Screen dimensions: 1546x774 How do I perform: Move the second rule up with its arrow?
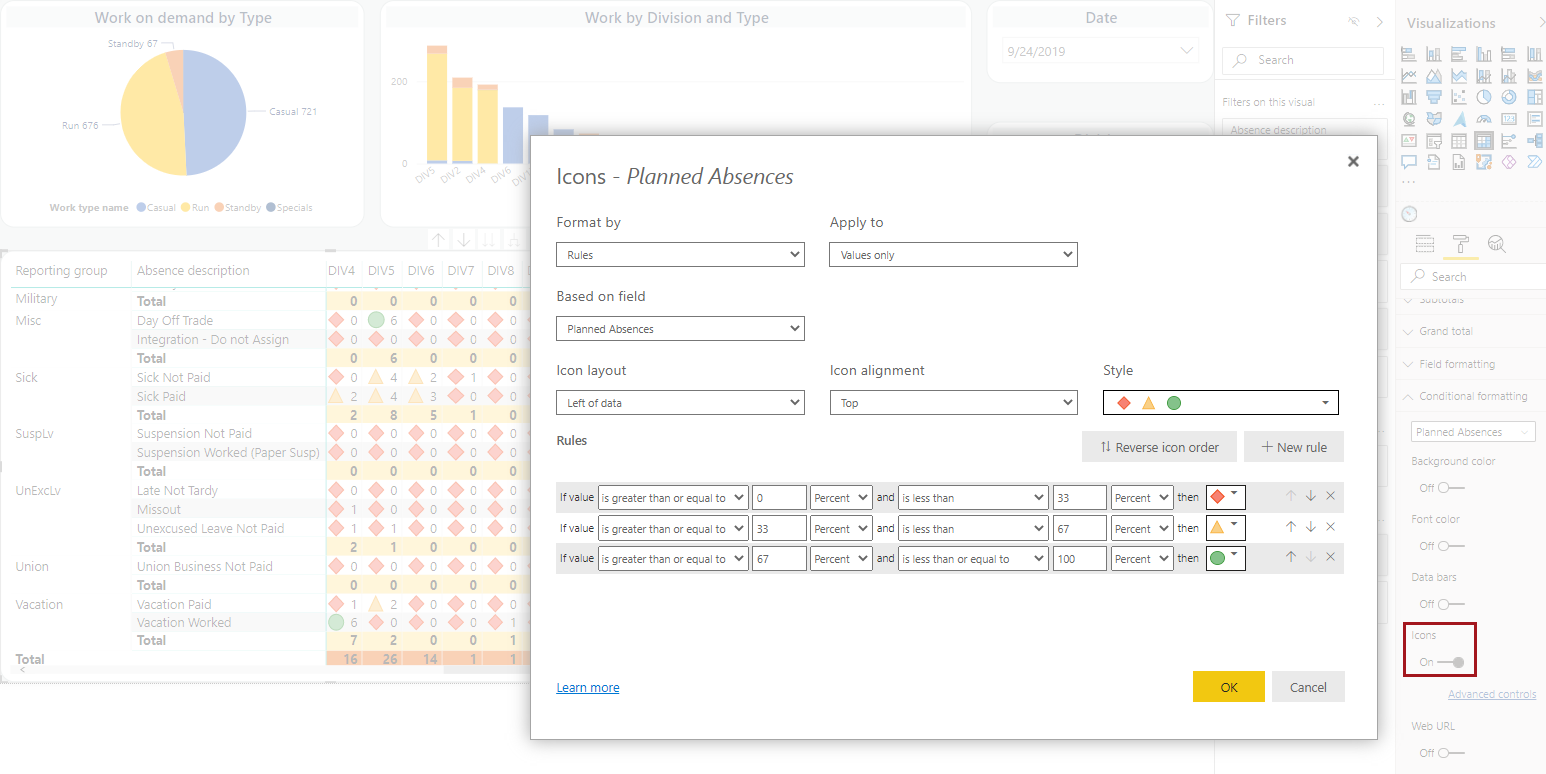pos(1291,527)
